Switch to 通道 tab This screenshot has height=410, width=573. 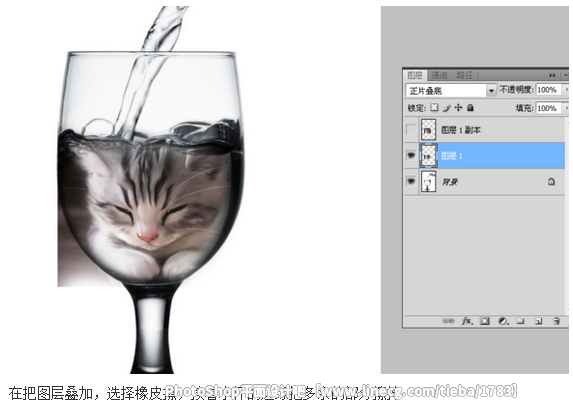pyautogui.click(x=439, y=75)
